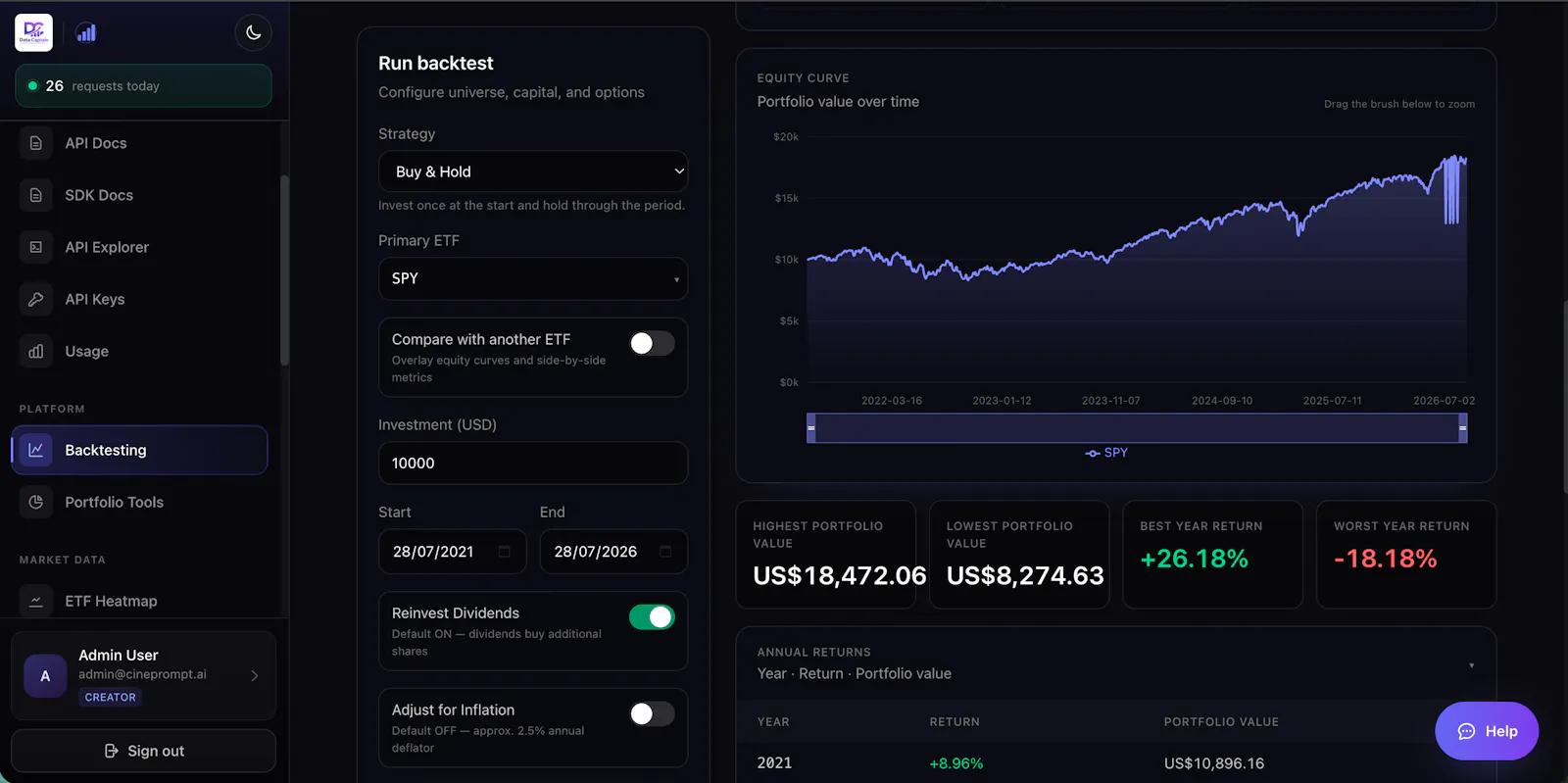Open the Strategy Buy & Hold dropdown

tap(533, 171)
